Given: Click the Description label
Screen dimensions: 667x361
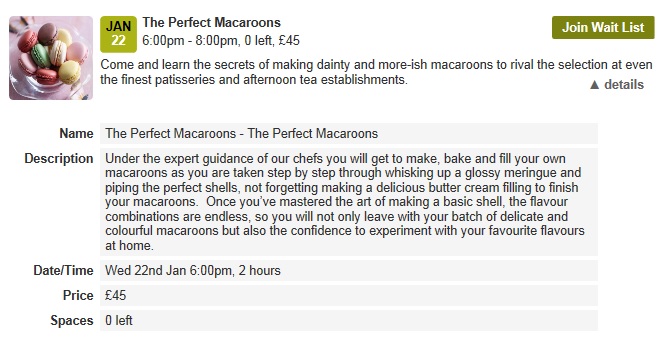Looking at the screenshot, I should pyautogui.click(x=59, y=159).
